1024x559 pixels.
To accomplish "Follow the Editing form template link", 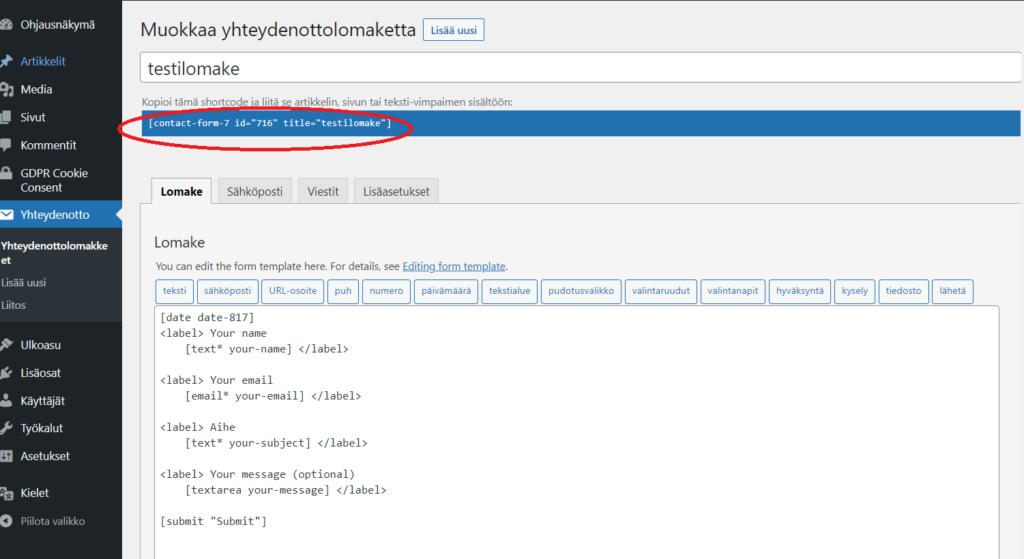I will [454, 266].
